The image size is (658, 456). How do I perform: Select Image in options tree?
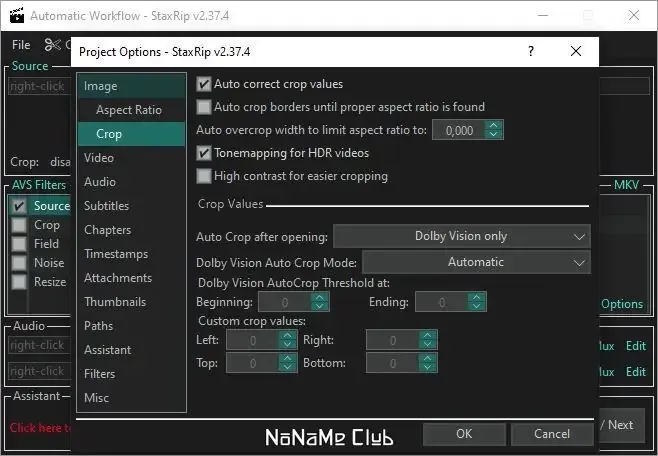coord(131,86)
